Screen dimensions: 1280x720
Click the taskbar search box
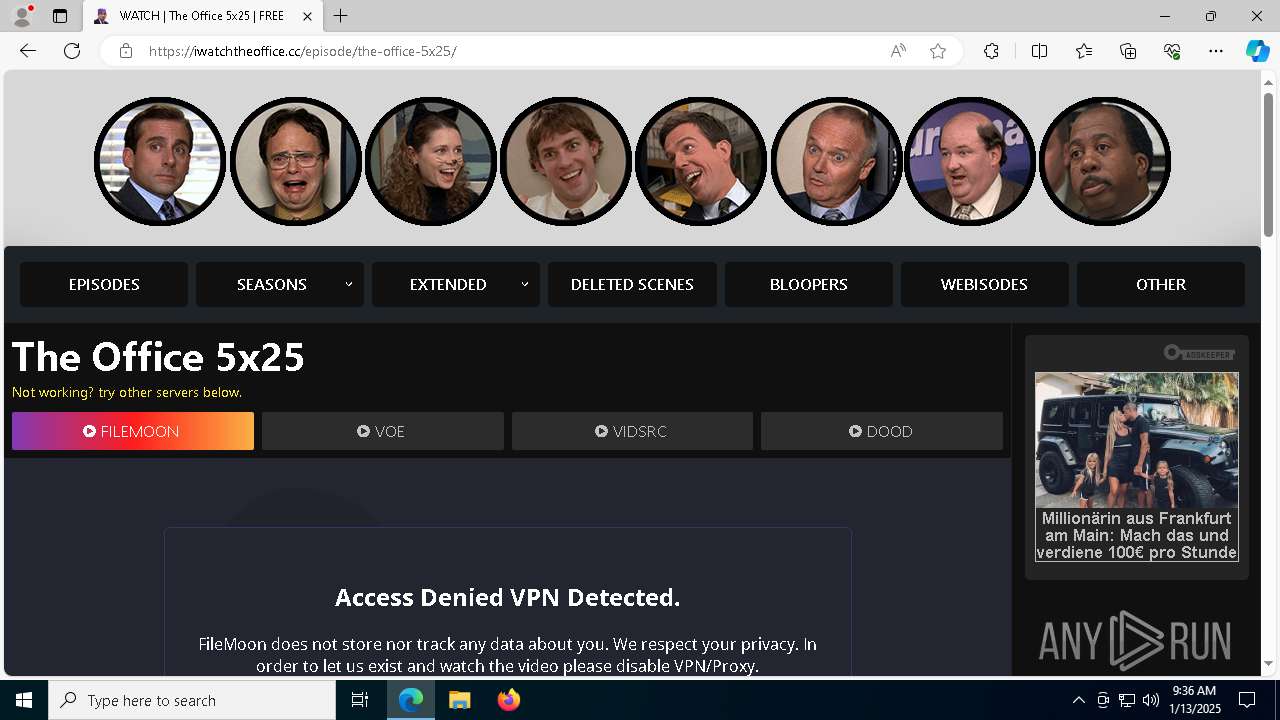pos(192,700)
